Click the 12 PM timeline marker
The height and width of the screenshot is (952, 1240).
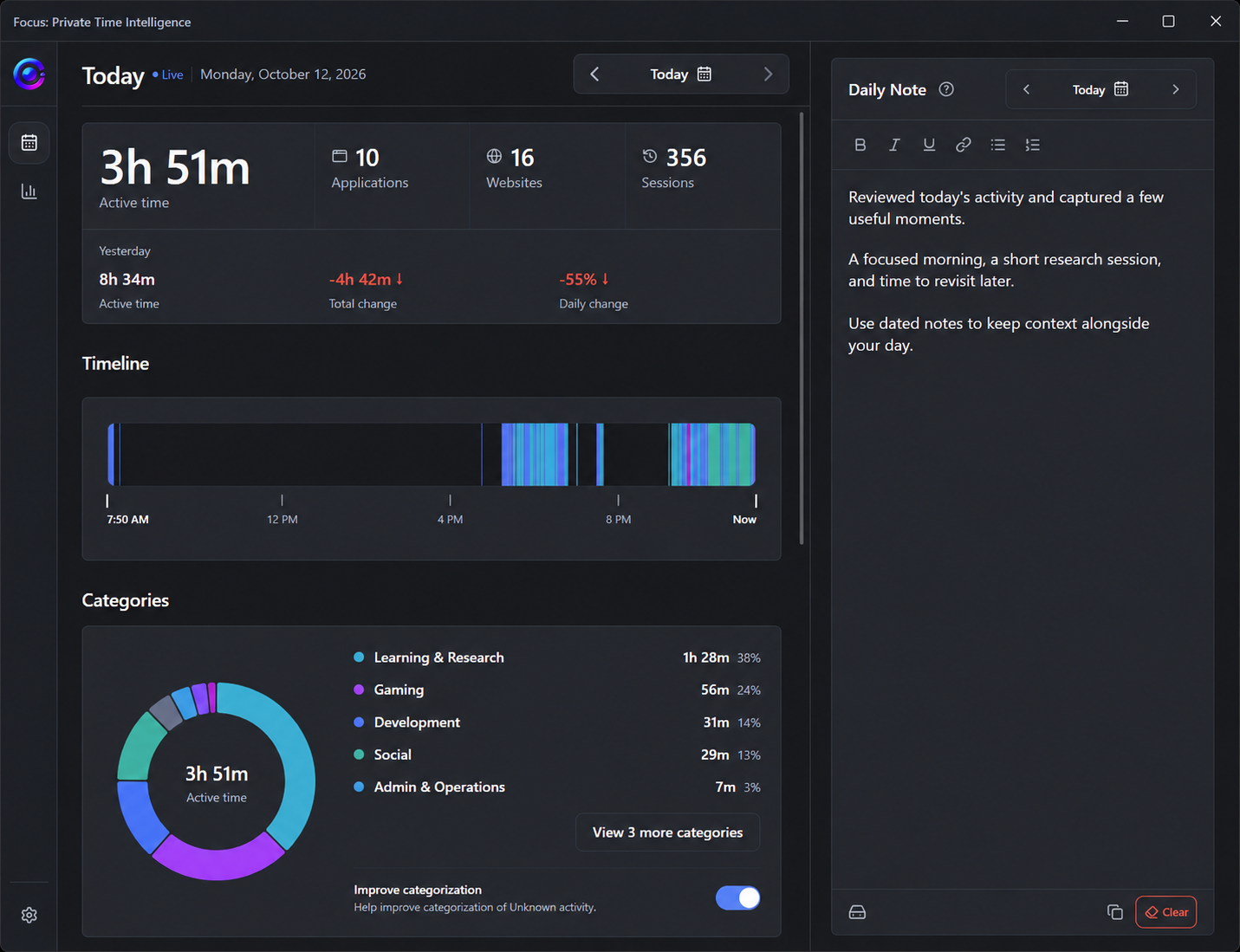[x=282, y=510]
